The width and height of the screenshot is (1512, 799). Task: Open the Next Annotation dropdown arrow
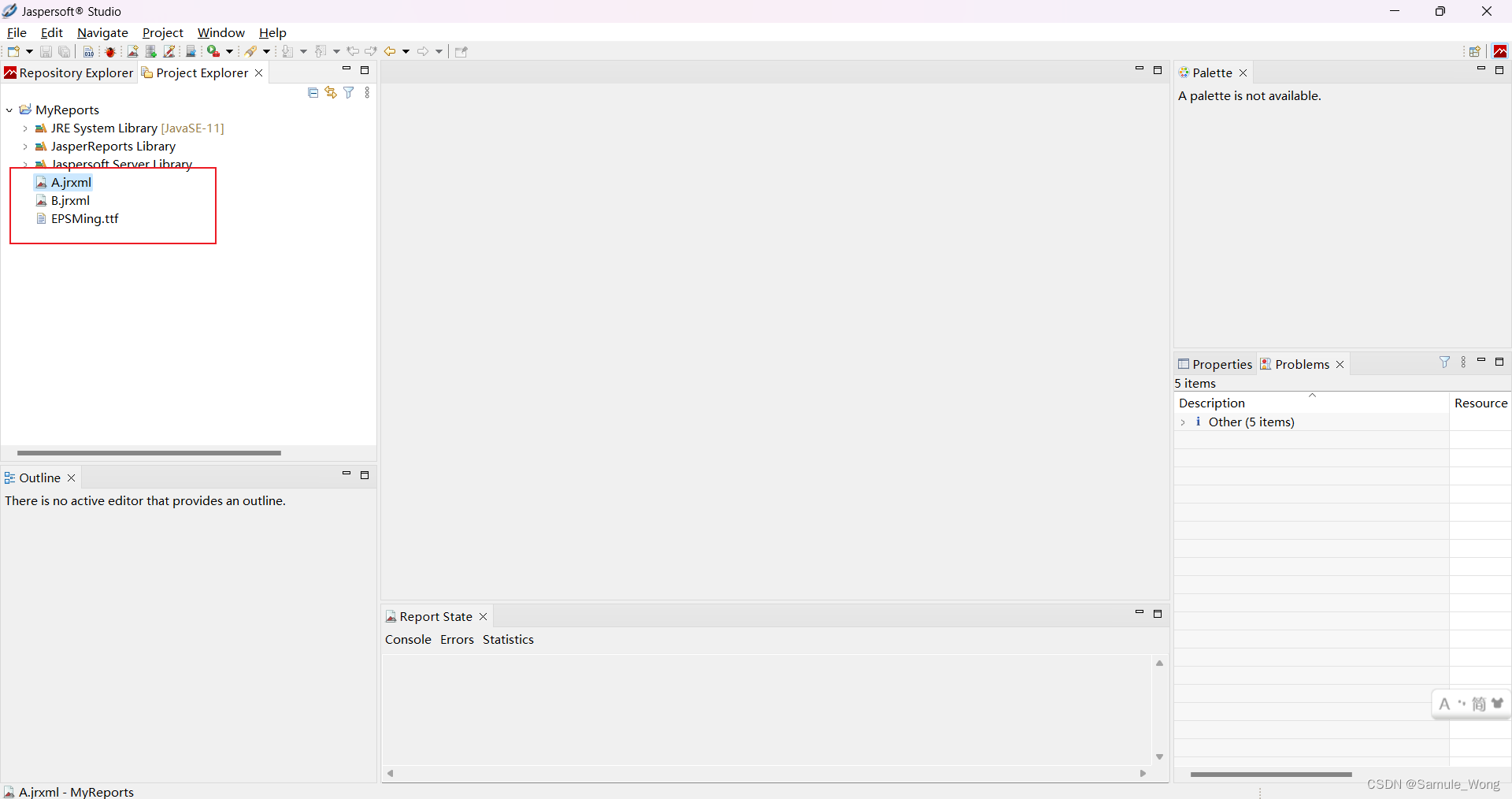tap(304, 52)
